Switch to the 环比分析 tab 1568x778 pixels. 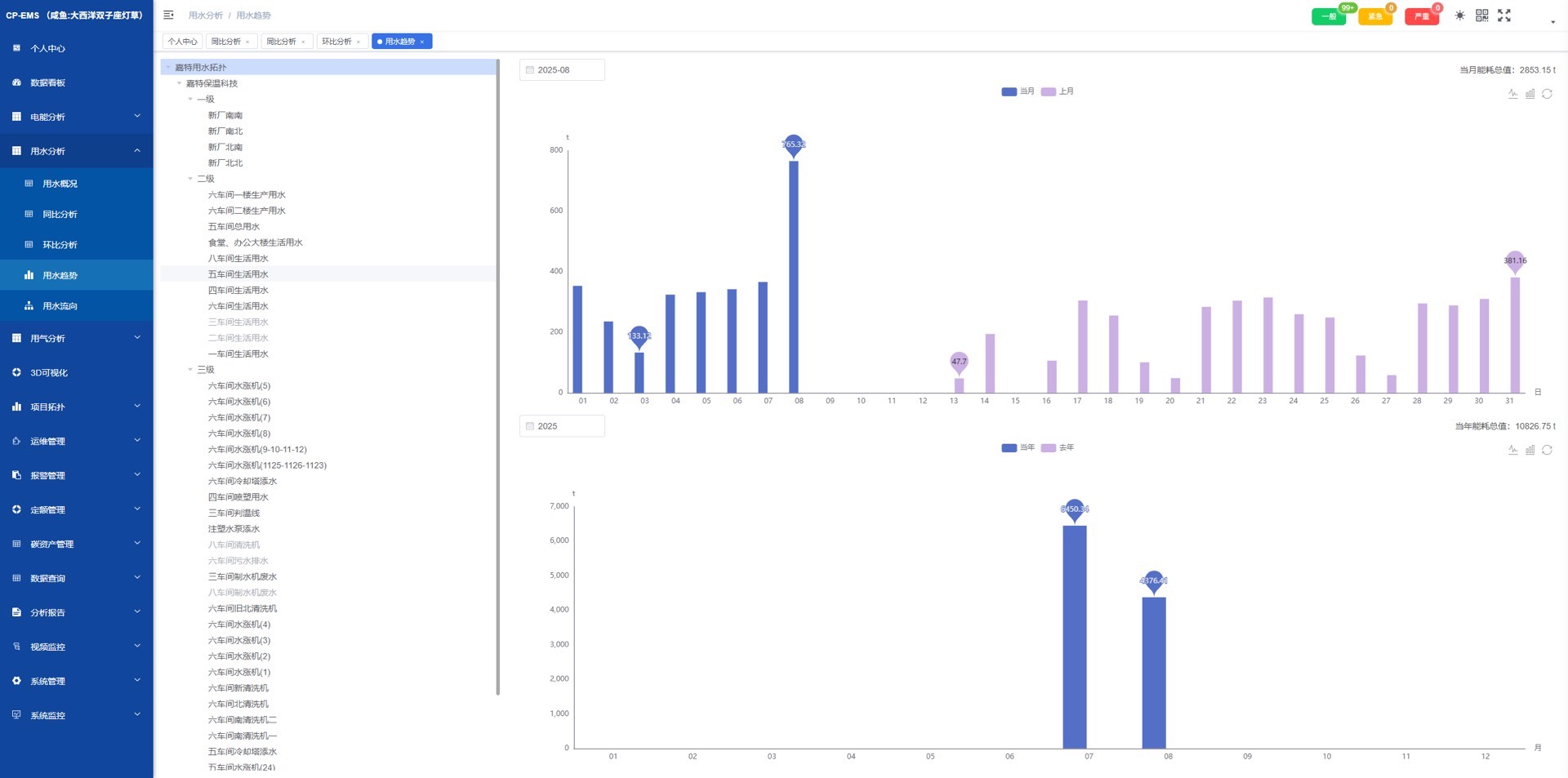click(341, 42)
